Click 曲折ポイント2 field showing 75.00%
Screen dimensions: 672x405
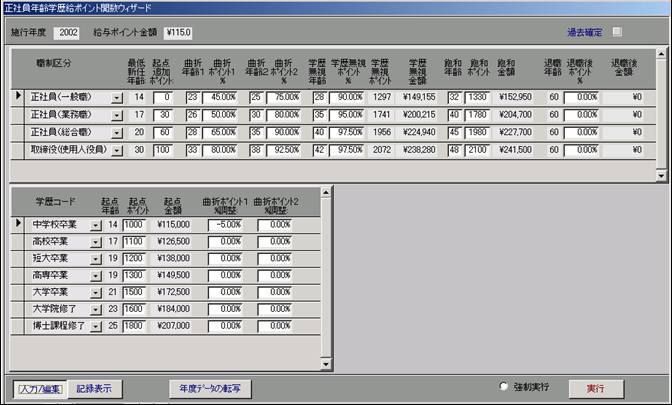[x=283, y=98]
